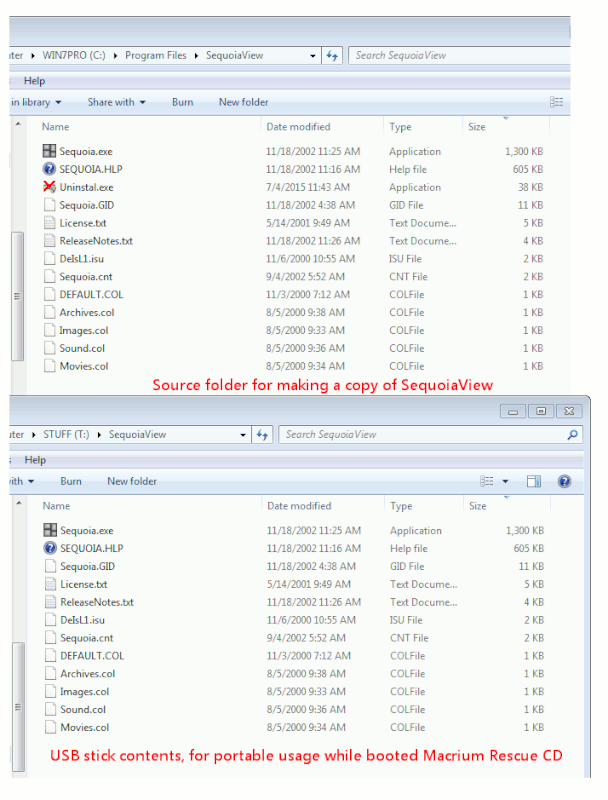Click ReleaseNotes.txt icon in Program Files window
The width and height of the screenshot is (608, 800).
(x=49, y=240)
